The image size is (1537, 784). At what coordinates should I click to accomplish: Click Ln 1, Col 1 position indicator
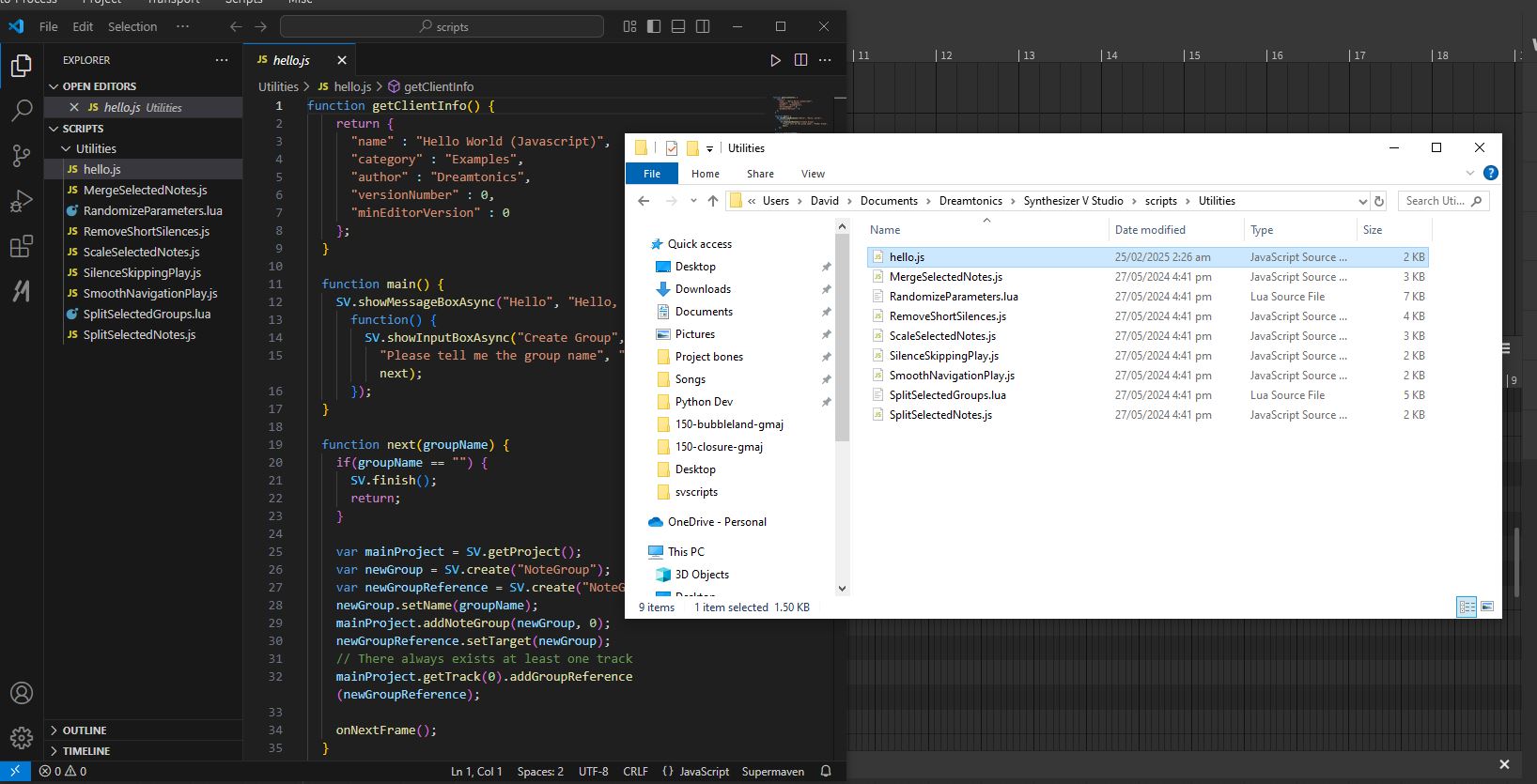[476, 772]
